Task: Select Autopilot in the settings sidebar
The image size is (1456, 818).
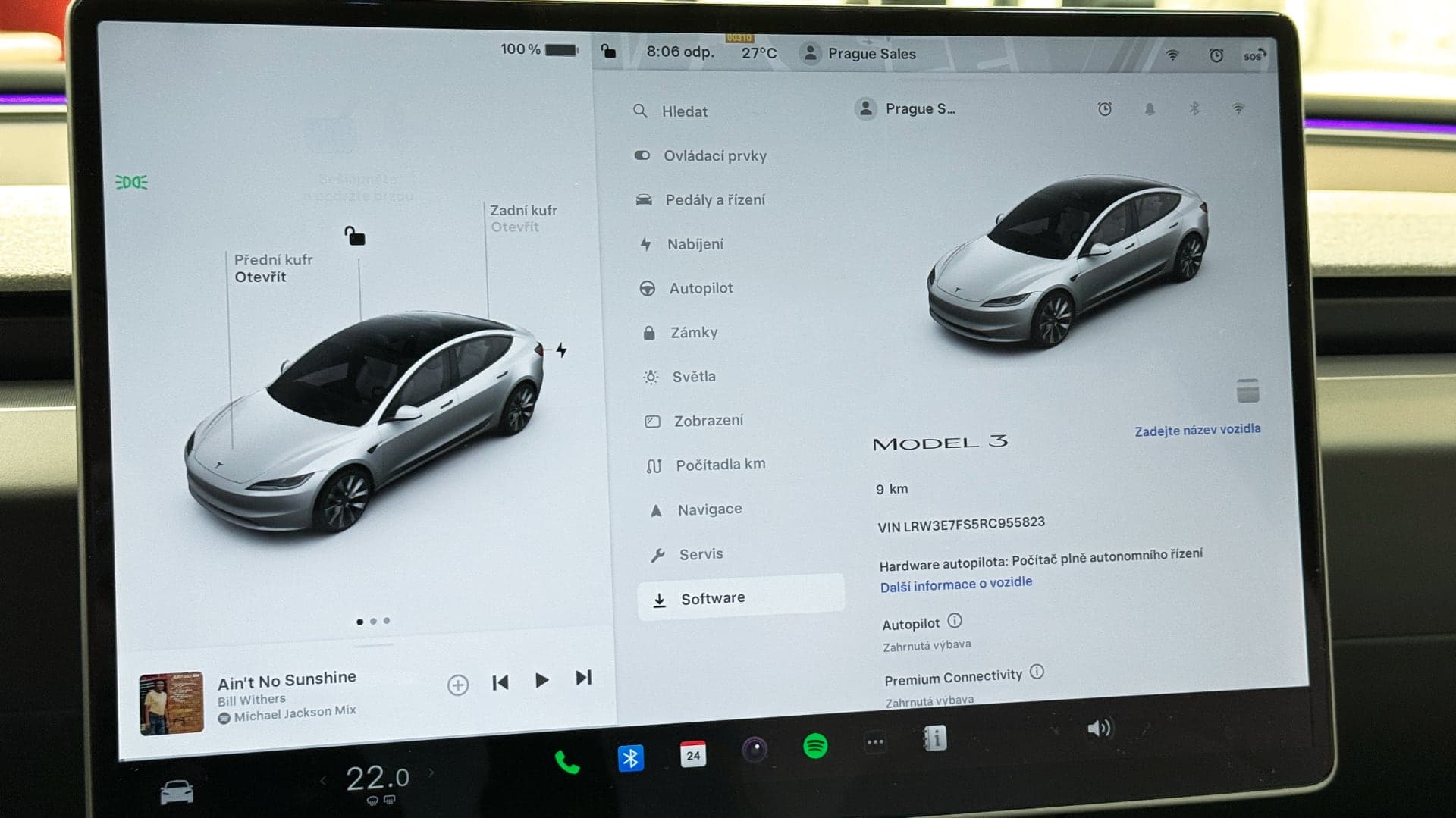Action: (701, 288)
